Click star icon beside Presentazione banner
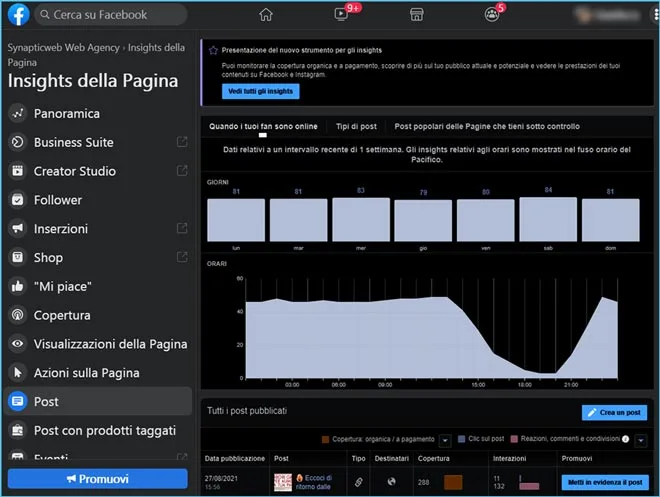660x497 pixels. click(x=213, y=50)
